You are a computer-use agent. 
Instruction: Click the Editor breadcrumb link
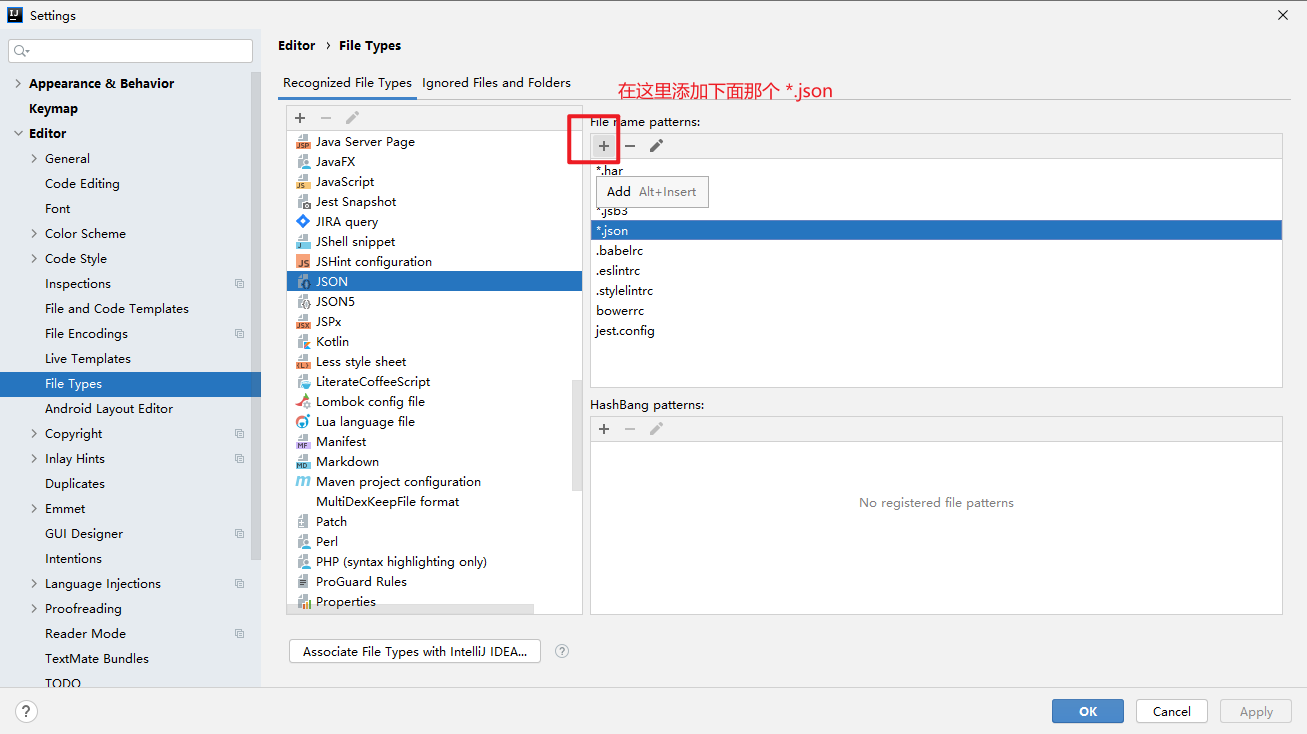[x=297, y=46]
